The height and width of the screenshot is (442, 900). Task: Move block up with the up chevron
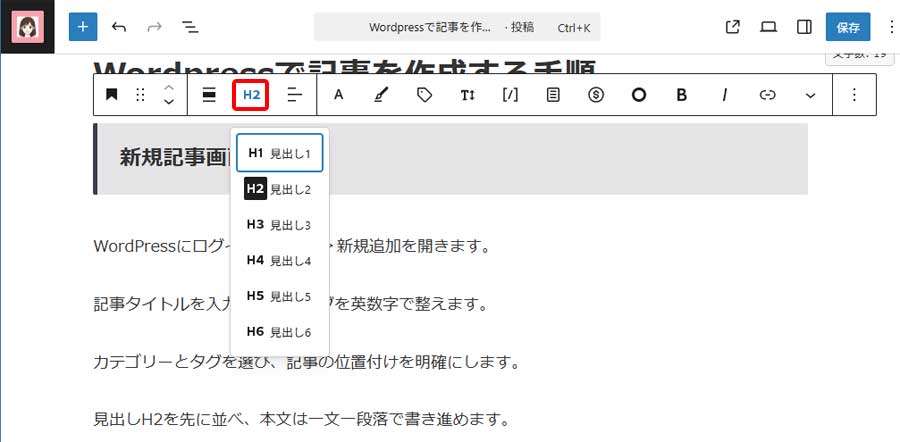pos(169,87)
